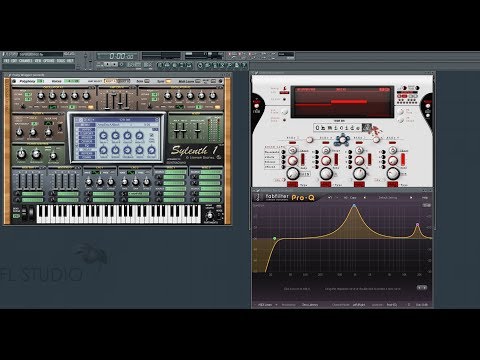Image resolution: width=480 pixels, height=360 pixels.
Task: Open Filter A type selector
Action: click(49, 124)
